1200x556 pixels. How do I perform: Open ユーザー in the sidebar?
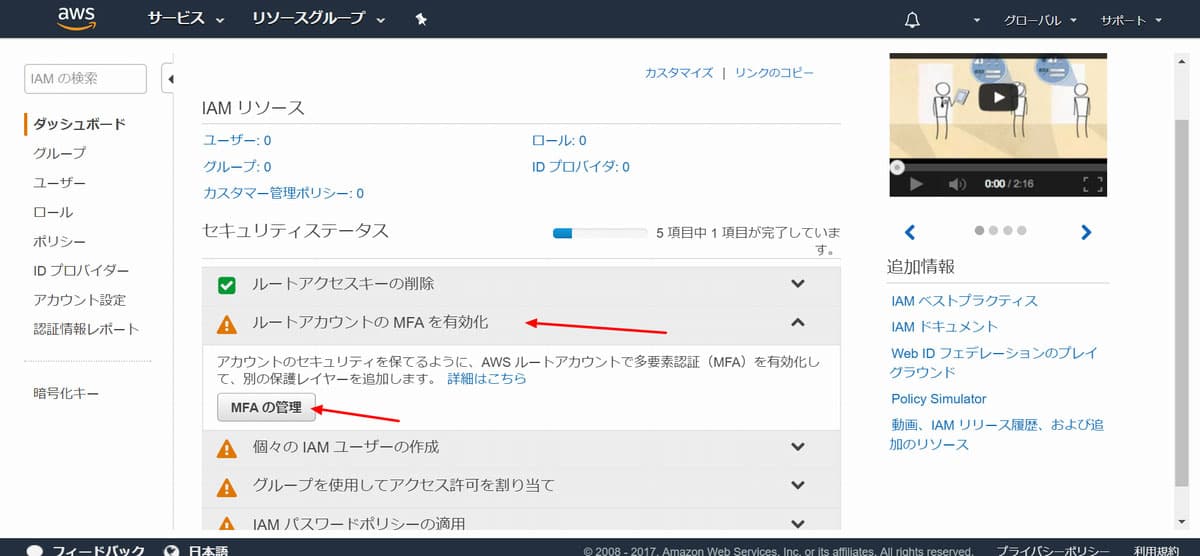pyautogui.click(x=60, y=183)
